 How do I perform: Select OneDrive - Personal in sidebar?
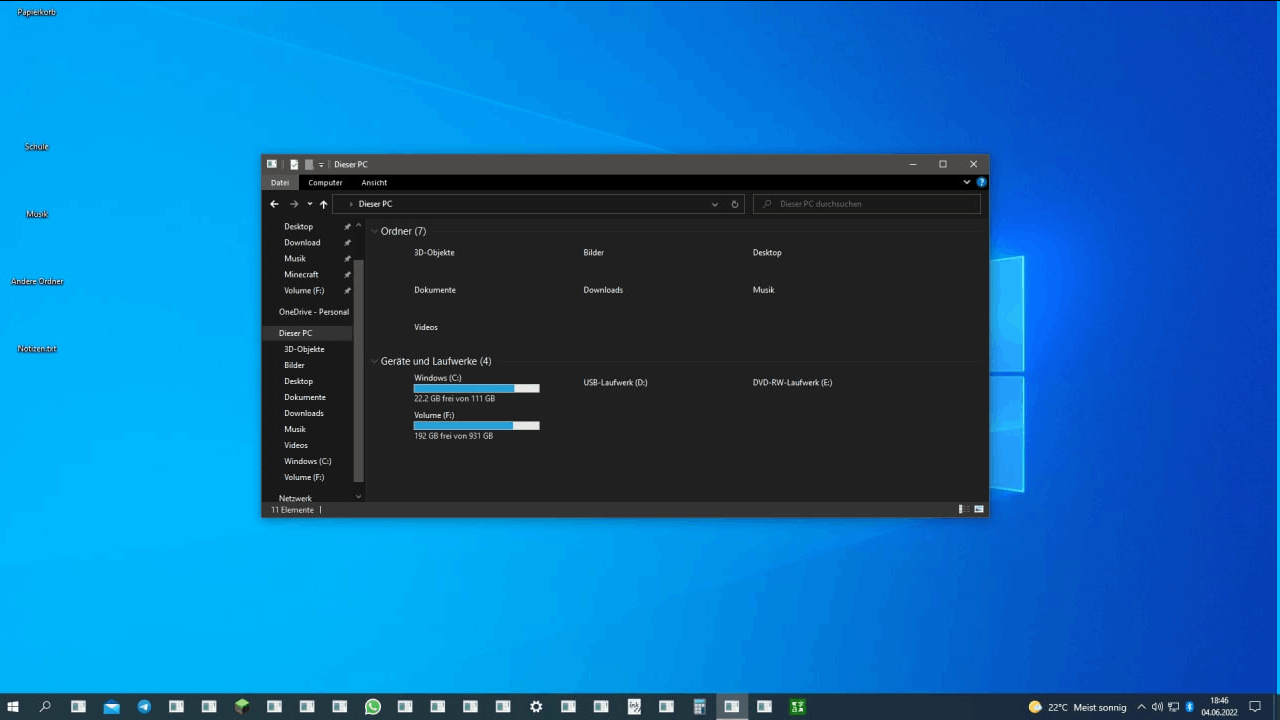pyautogui.click(x=313, y=312)
